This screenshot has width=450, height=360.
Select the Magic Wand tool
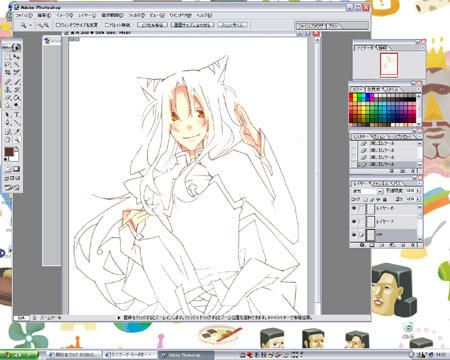click(17, 64)
